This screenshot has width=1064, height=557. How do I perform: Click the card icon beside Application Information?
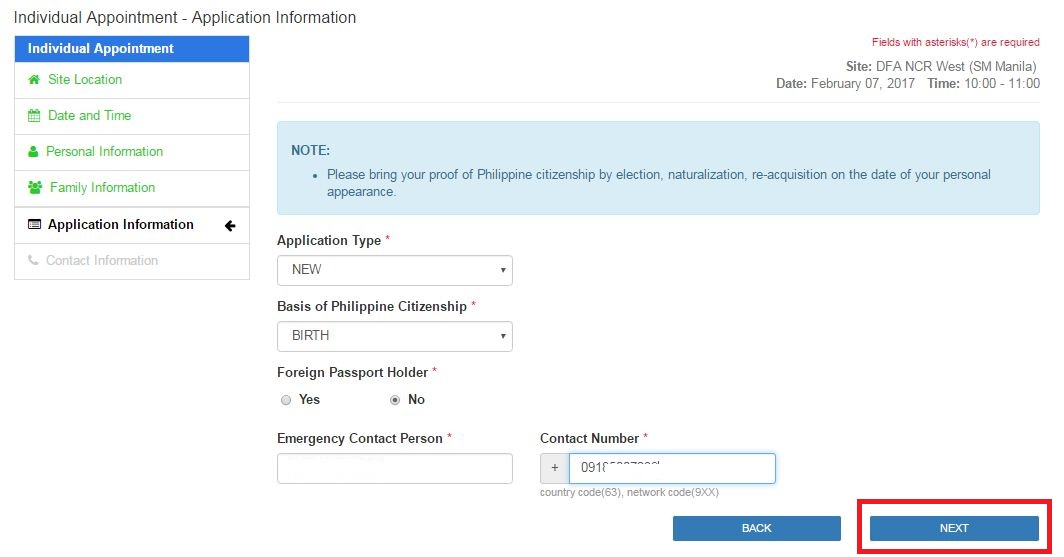(34, 225)
